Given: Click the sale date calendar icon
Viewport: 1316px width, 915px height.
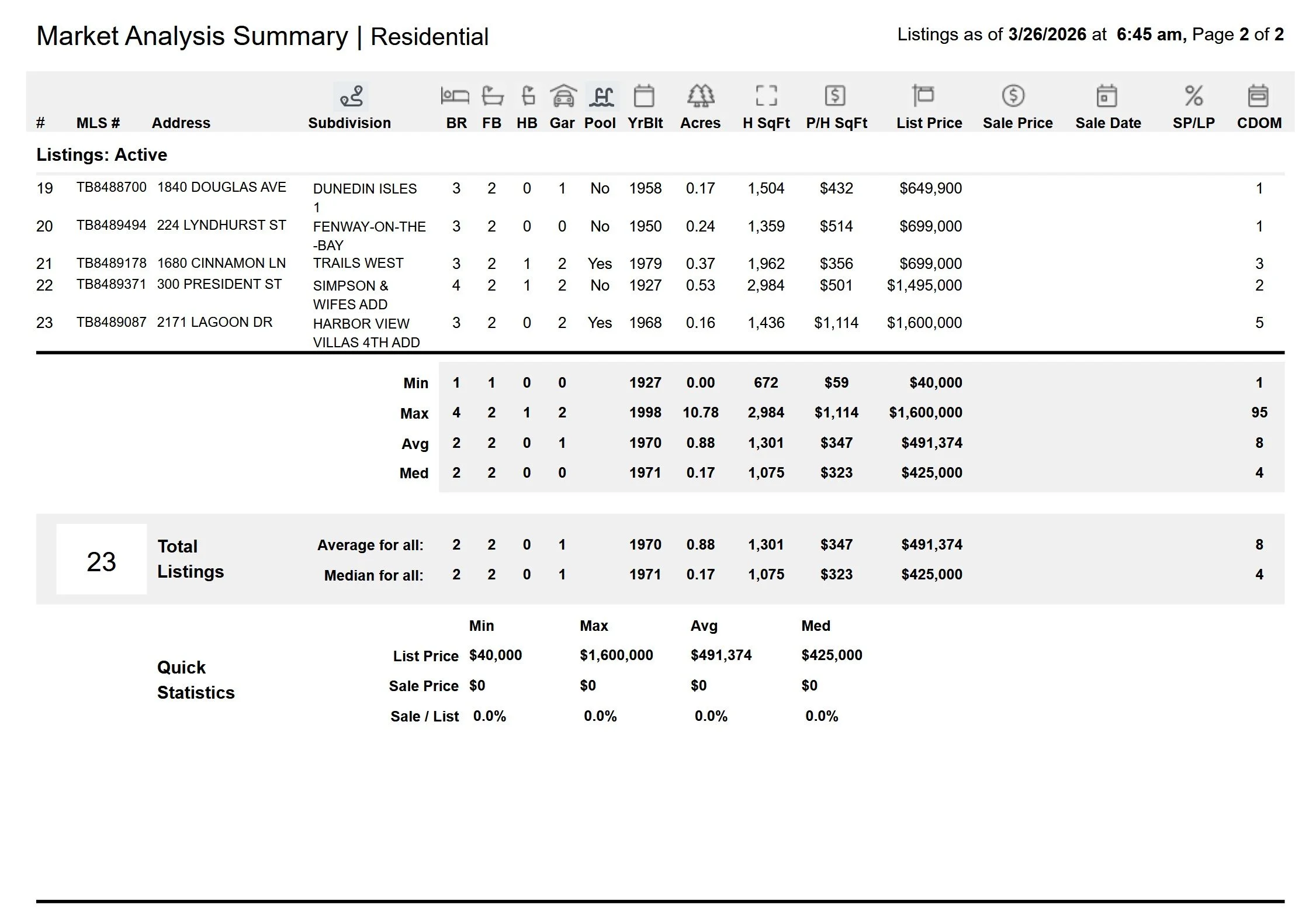Looking at the screenshot, I should coord(1106,96).
